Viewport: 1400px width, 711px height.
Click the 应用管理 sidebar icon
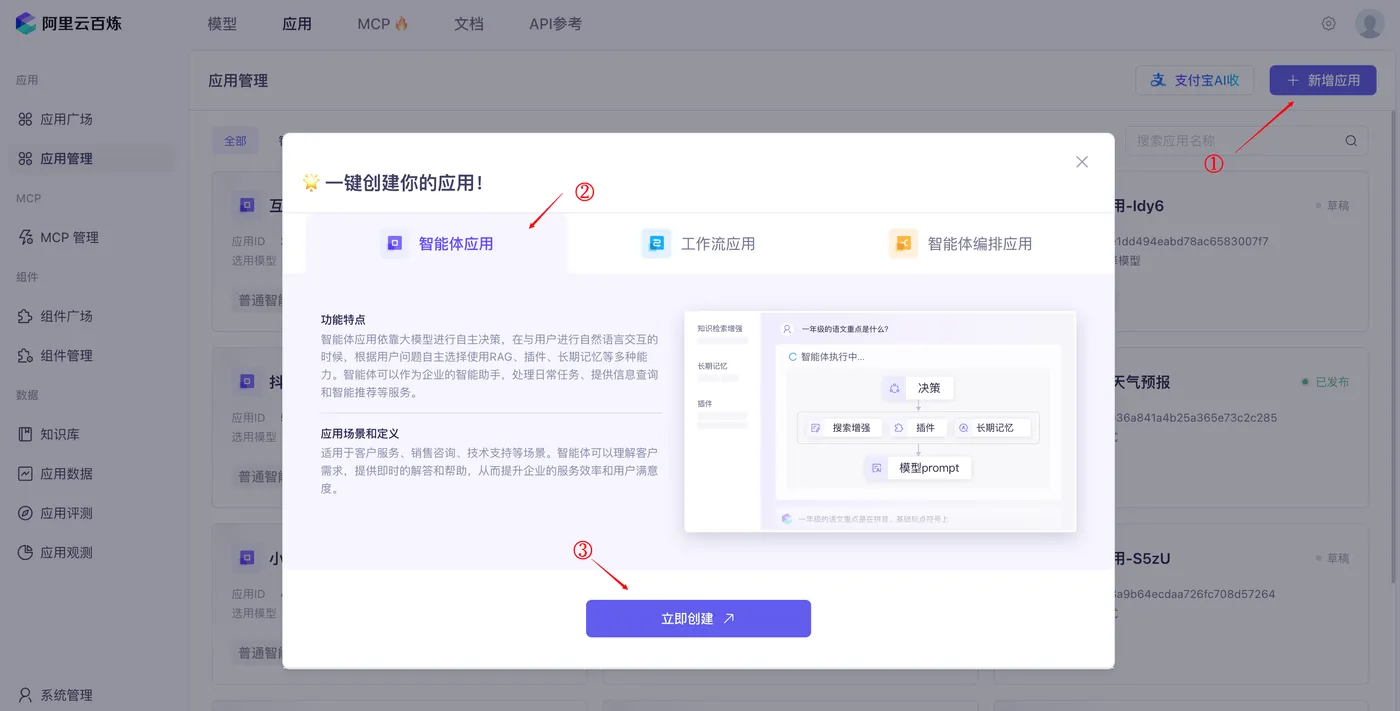26,158
